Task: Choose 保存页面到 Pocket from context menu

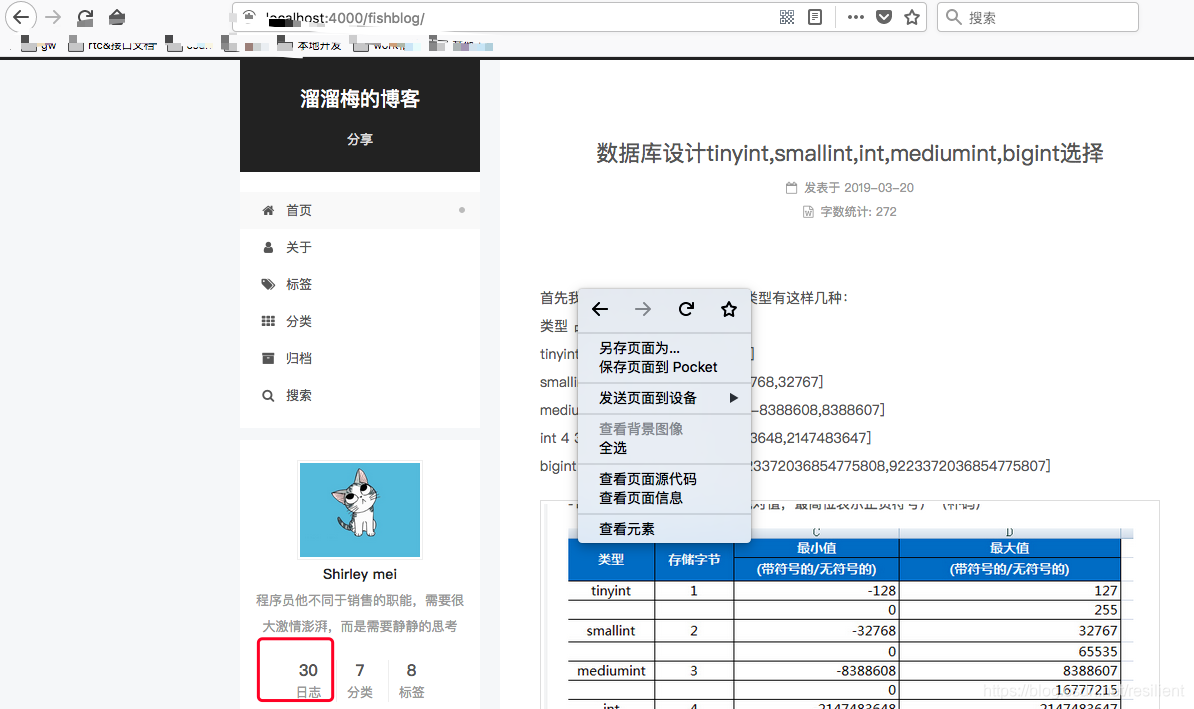Action: pyautogui.click(x=664, y=367)
